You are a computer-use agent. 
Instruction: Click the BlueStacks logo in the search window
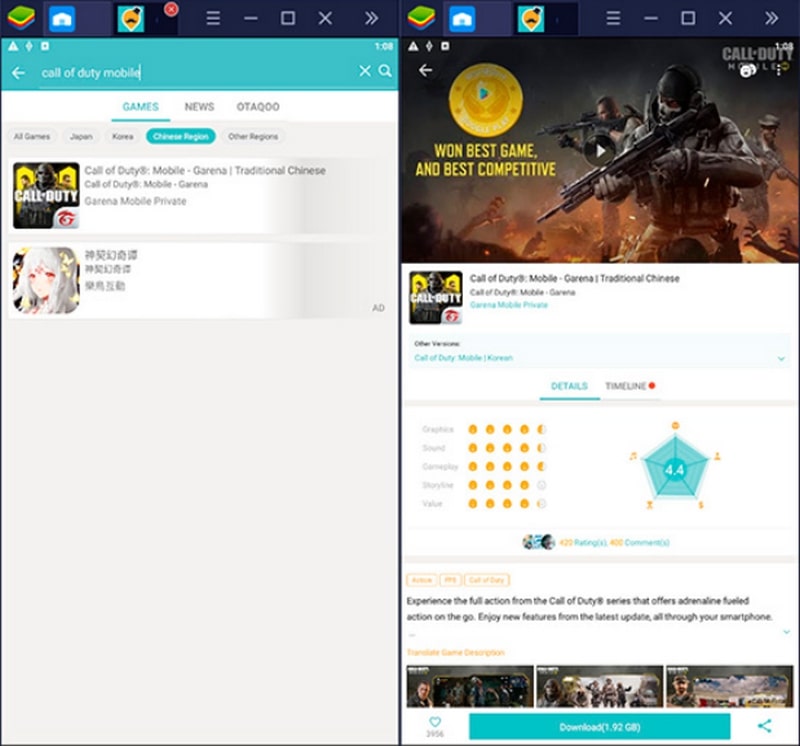[21, 18]
